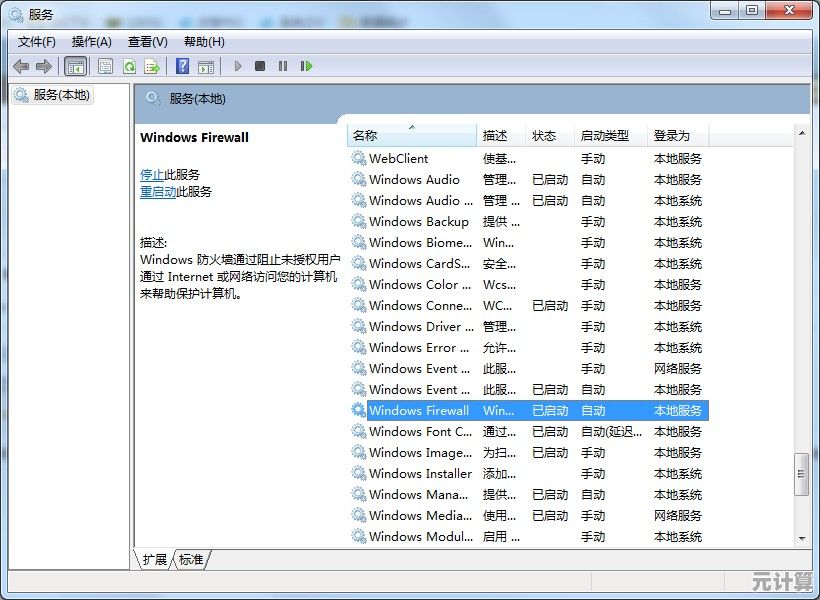Click the gear icon beside Windows Driver
This screenshot has width=820, height=600.
coord(359,326)
